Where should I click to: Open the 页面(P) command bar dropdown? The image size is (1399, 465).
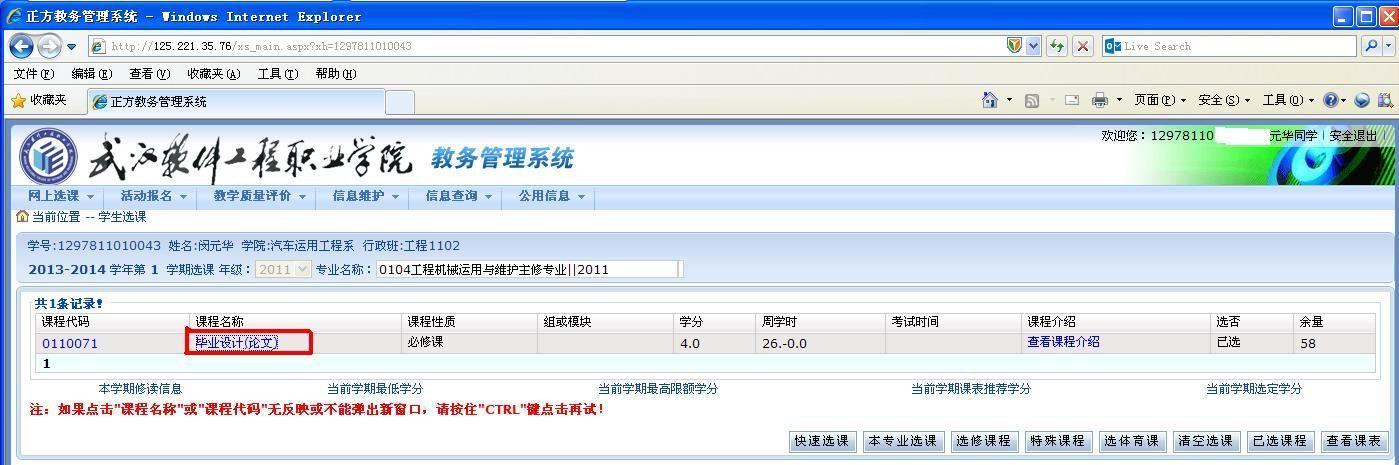coord(1160,100)
